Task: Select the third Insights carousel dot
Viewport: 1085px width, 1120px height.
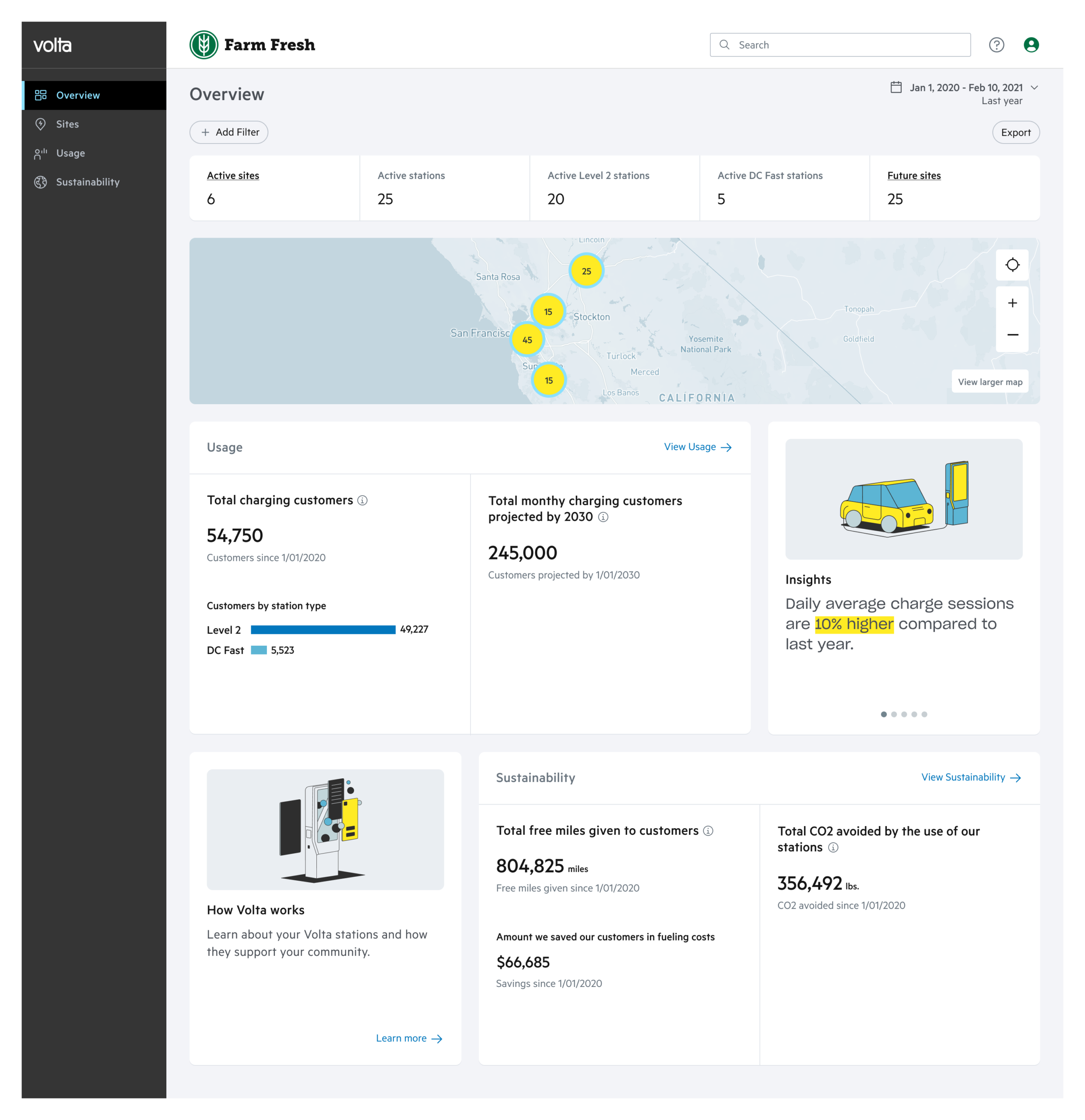Action: click(x=904, y=714)
